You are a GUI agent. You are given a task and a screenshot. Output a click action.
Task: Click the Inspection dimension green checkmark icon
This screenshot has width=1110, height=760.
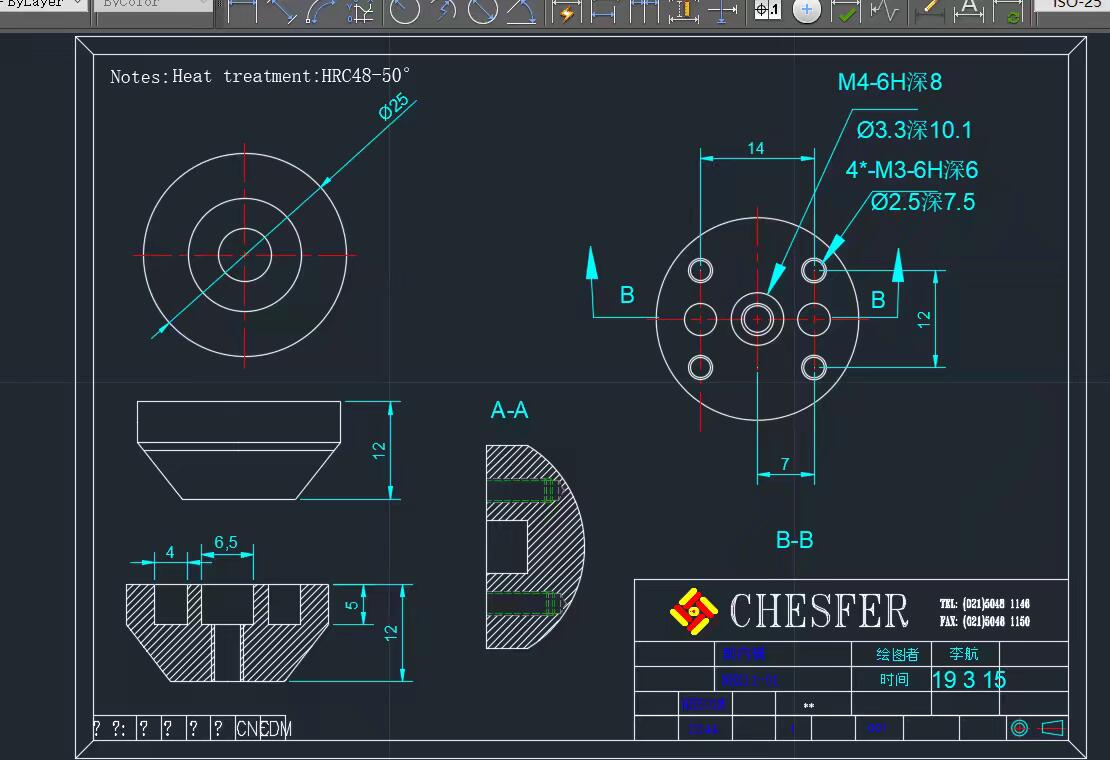coord(846,12)
